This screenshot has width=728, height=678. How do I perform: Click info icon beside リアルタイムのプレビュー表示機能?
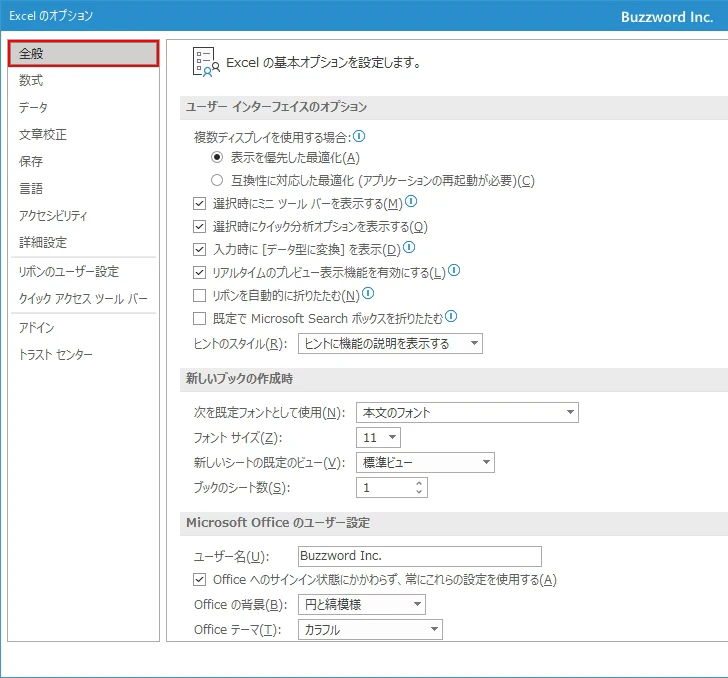pos(454,271)
